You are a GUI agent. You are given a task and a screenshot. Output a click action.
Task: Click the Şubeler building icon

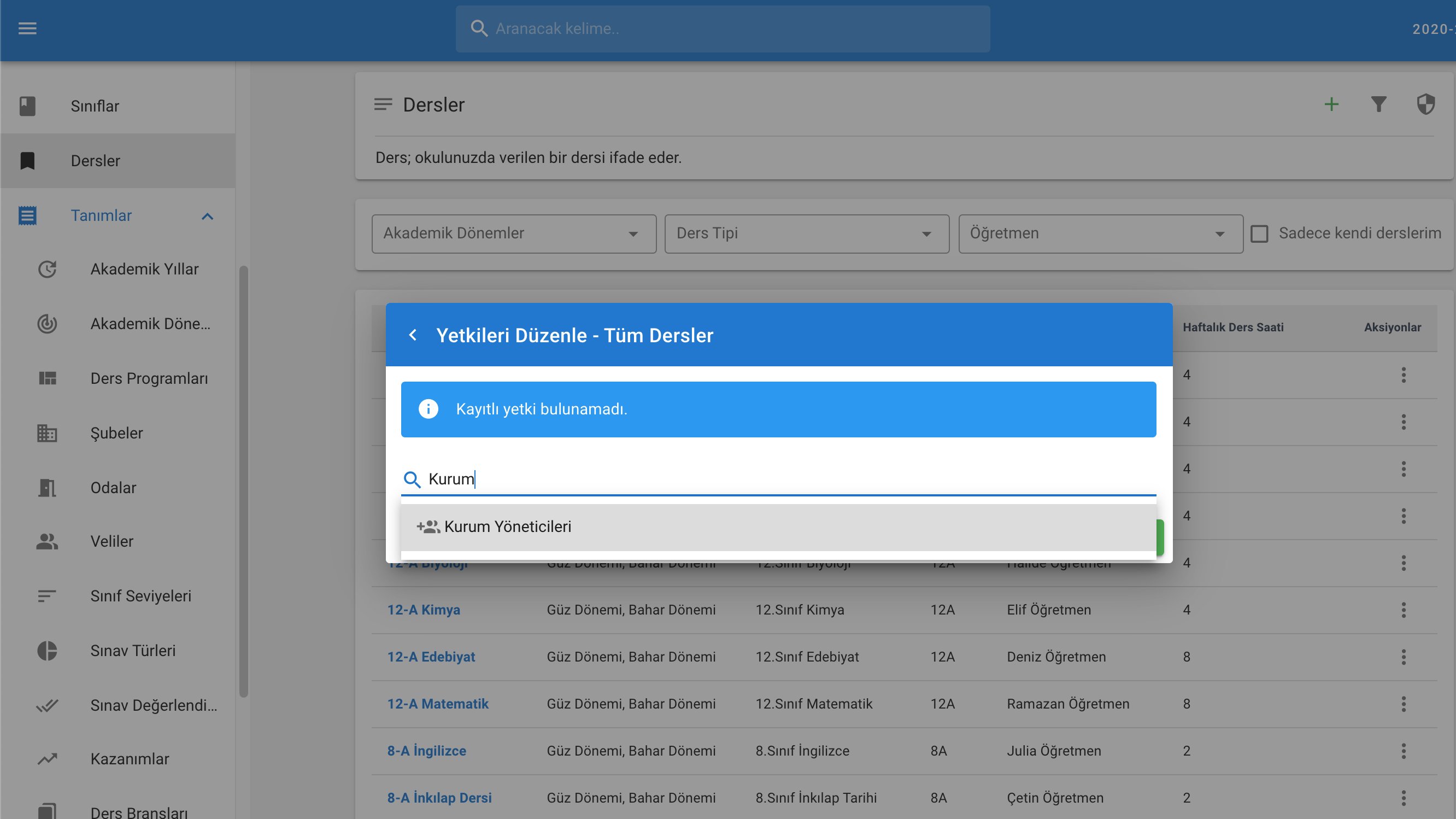[x=47, y=433]
